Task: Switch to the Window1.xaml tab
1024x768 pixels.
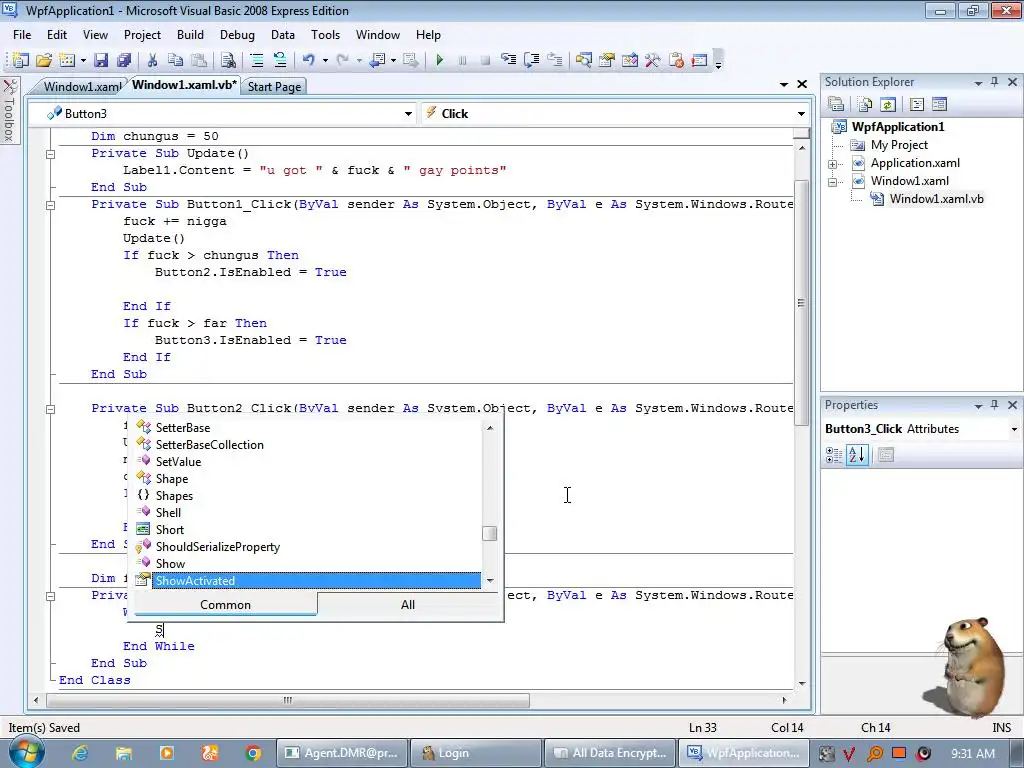Action: pyautogui.click(x=82, y=86)
